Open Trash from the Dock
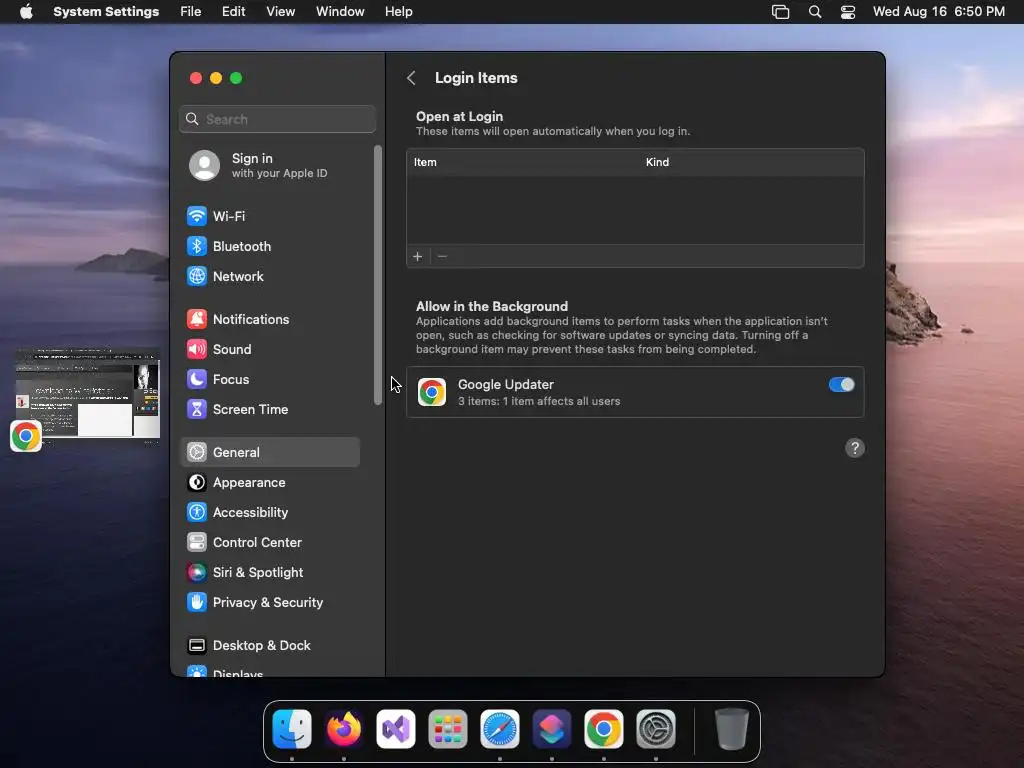The image size is (1024, 768). pyautogui.click(x=731, y=729)
